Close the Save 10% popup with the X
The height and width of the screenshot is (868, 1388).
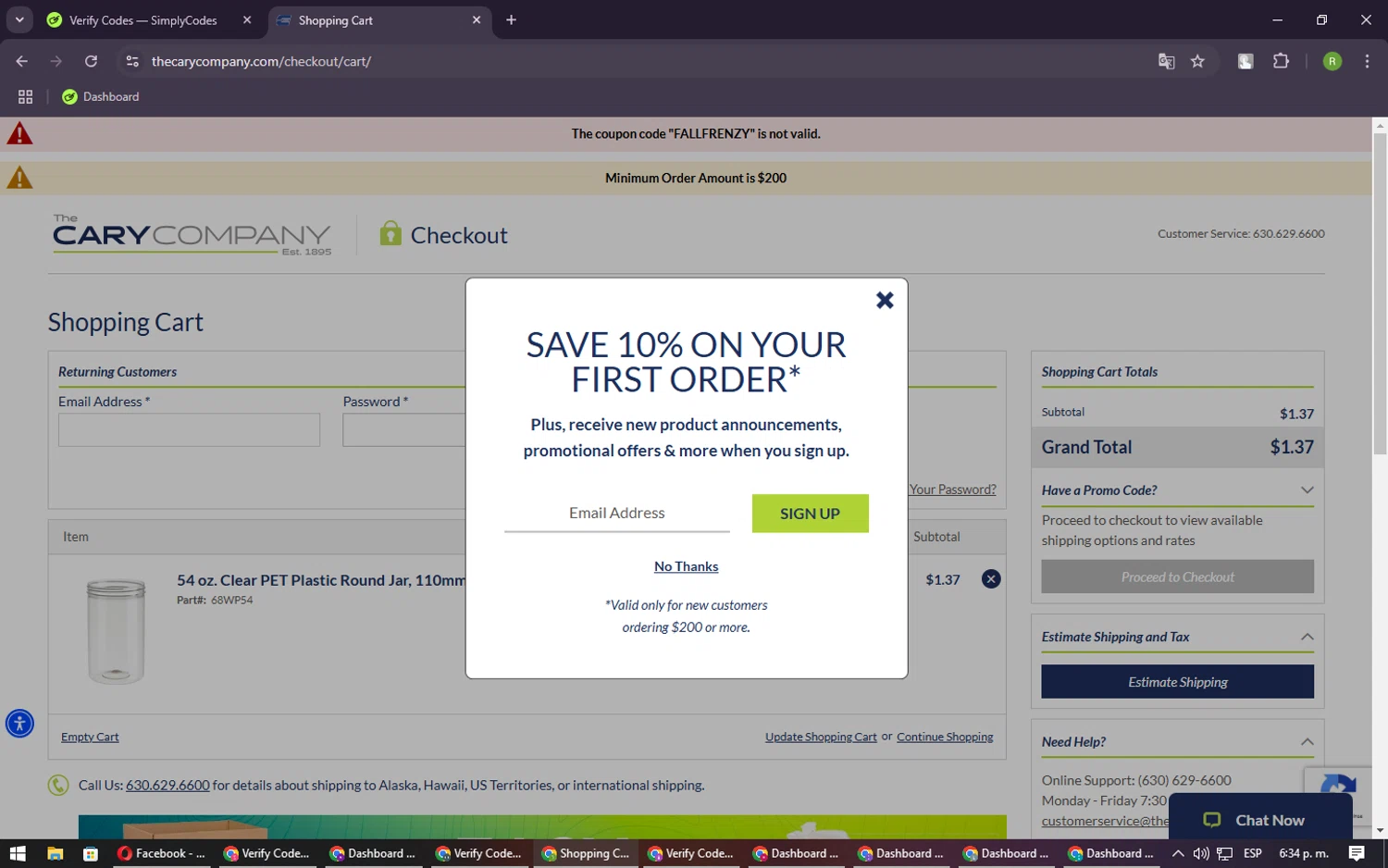[885, 300]
